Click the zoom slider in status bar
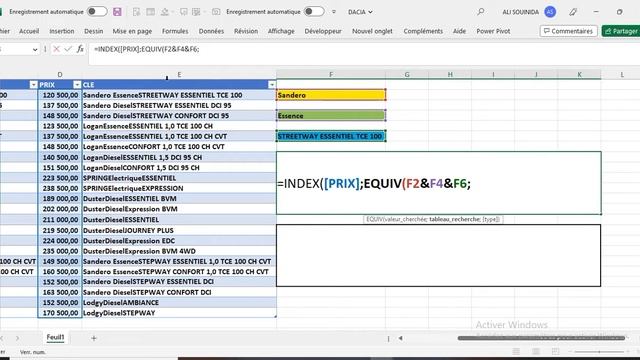Screen dimensions: 640x360 pos(599,351)
